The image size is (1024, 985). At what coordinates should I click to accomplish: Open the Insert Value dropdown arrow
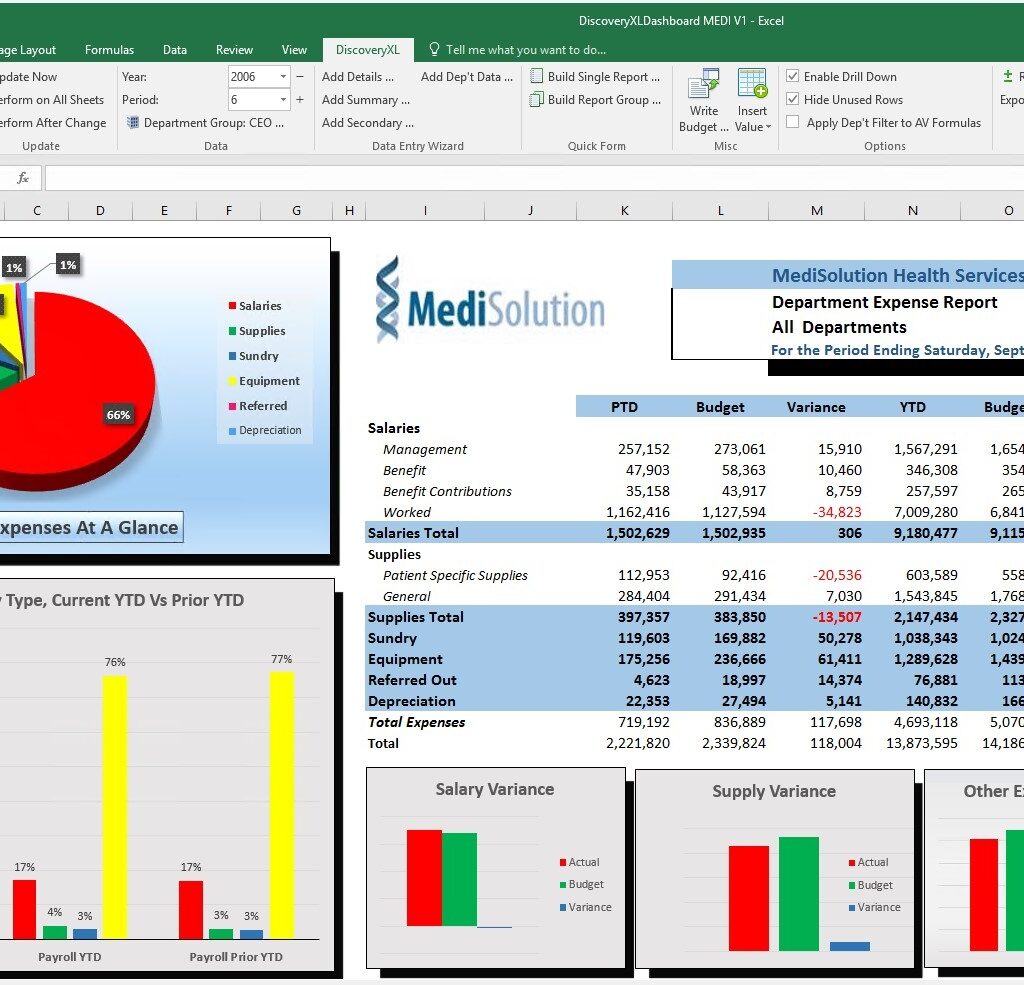tap(768, 127)
